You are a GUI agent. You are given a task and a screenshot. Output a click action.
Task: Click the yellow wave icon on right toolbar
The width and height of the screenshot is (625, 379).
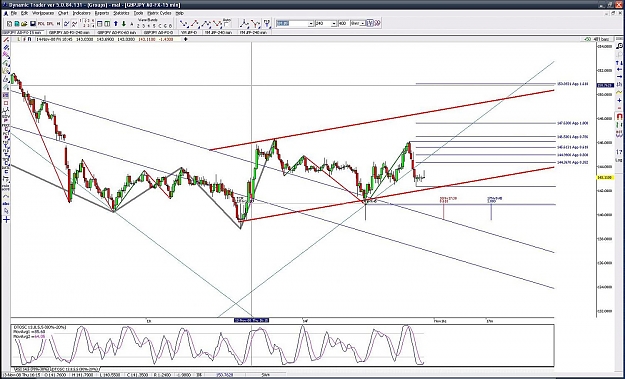coord(619,92)
